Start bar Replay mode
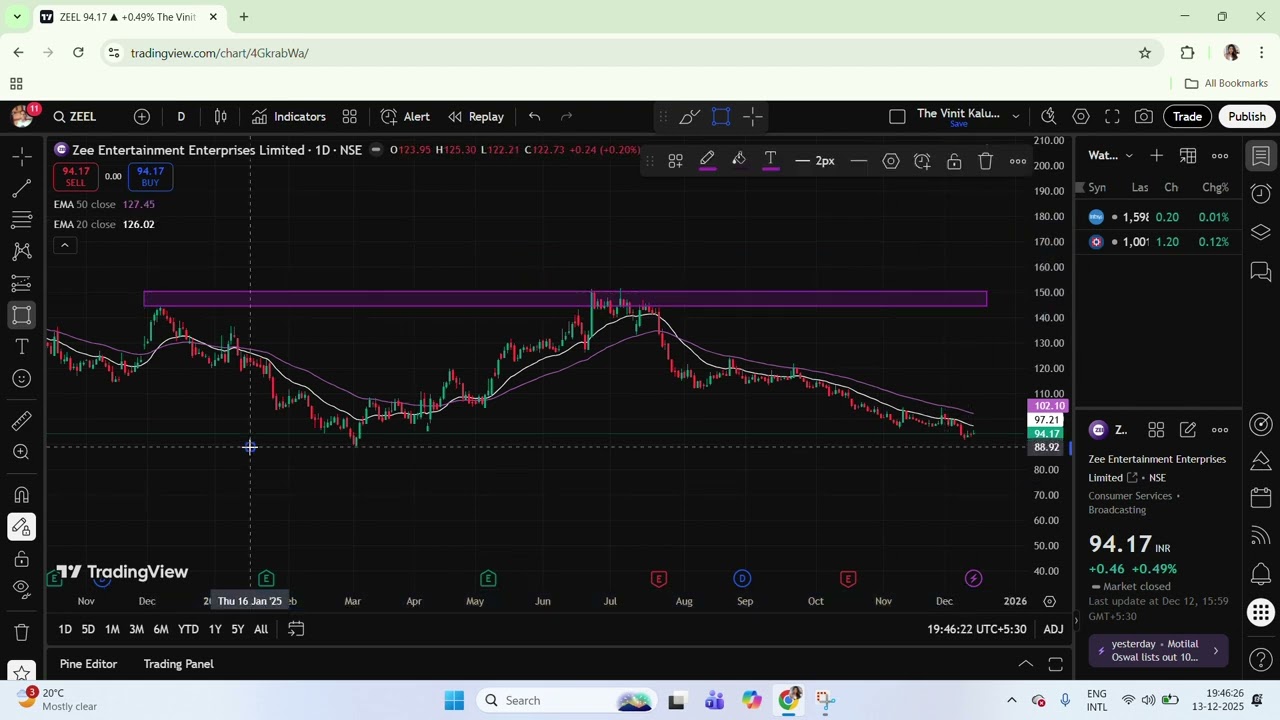The height and width of the screenshot is (720, 1280). point(476,117)
